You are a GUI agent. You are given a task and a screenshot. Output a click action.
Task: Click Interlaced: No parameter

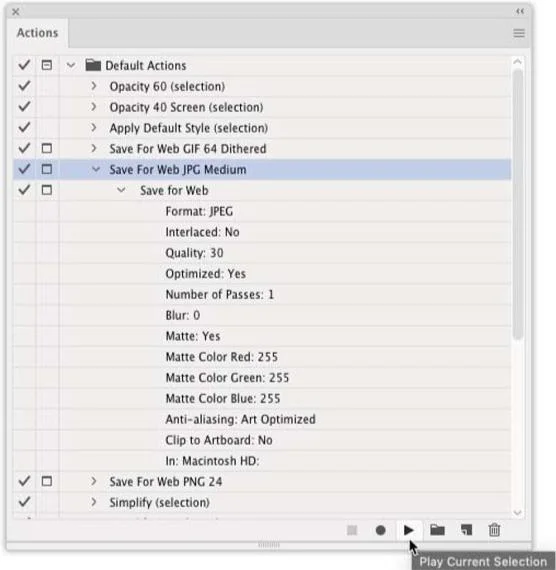(202, 232)
